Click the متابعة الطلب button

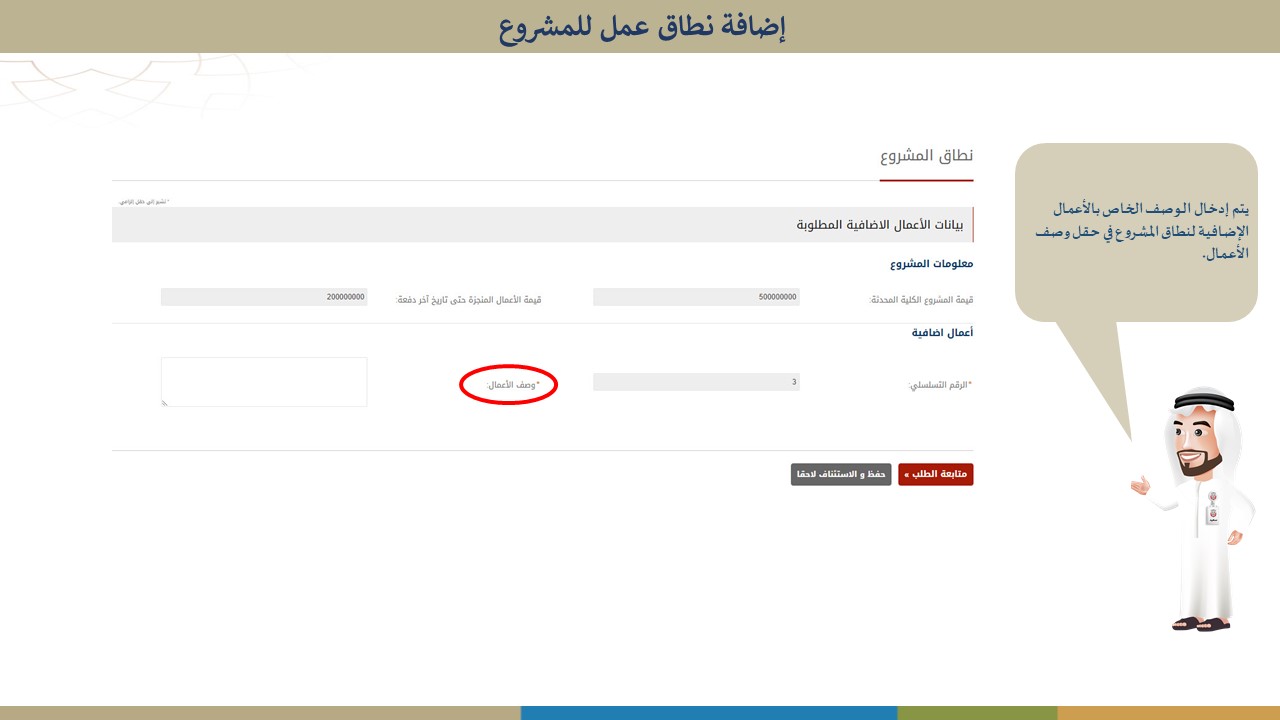pyautogui.click(x=935, y=474)
